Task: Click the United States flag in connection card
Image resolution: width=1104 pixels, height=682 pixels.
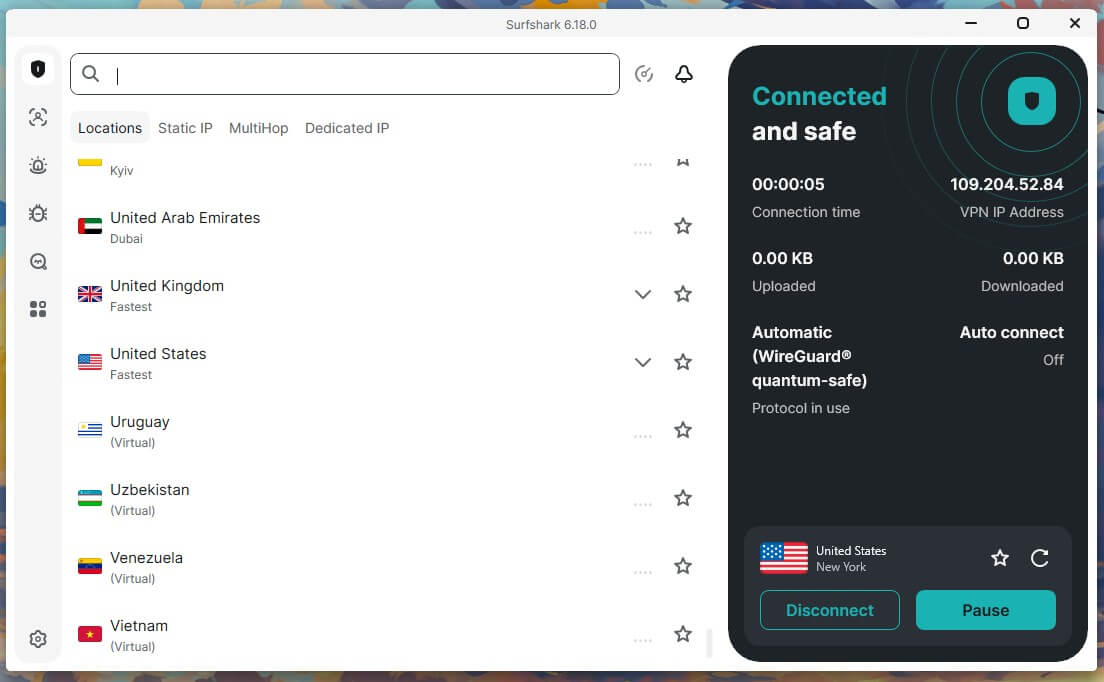Action: click(784, 558)
